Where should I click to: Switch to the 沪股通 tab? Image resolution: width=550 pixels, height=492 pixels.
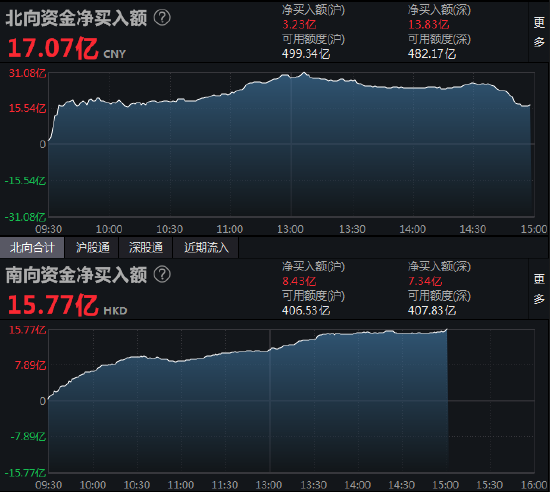click(x=93, y=248)
